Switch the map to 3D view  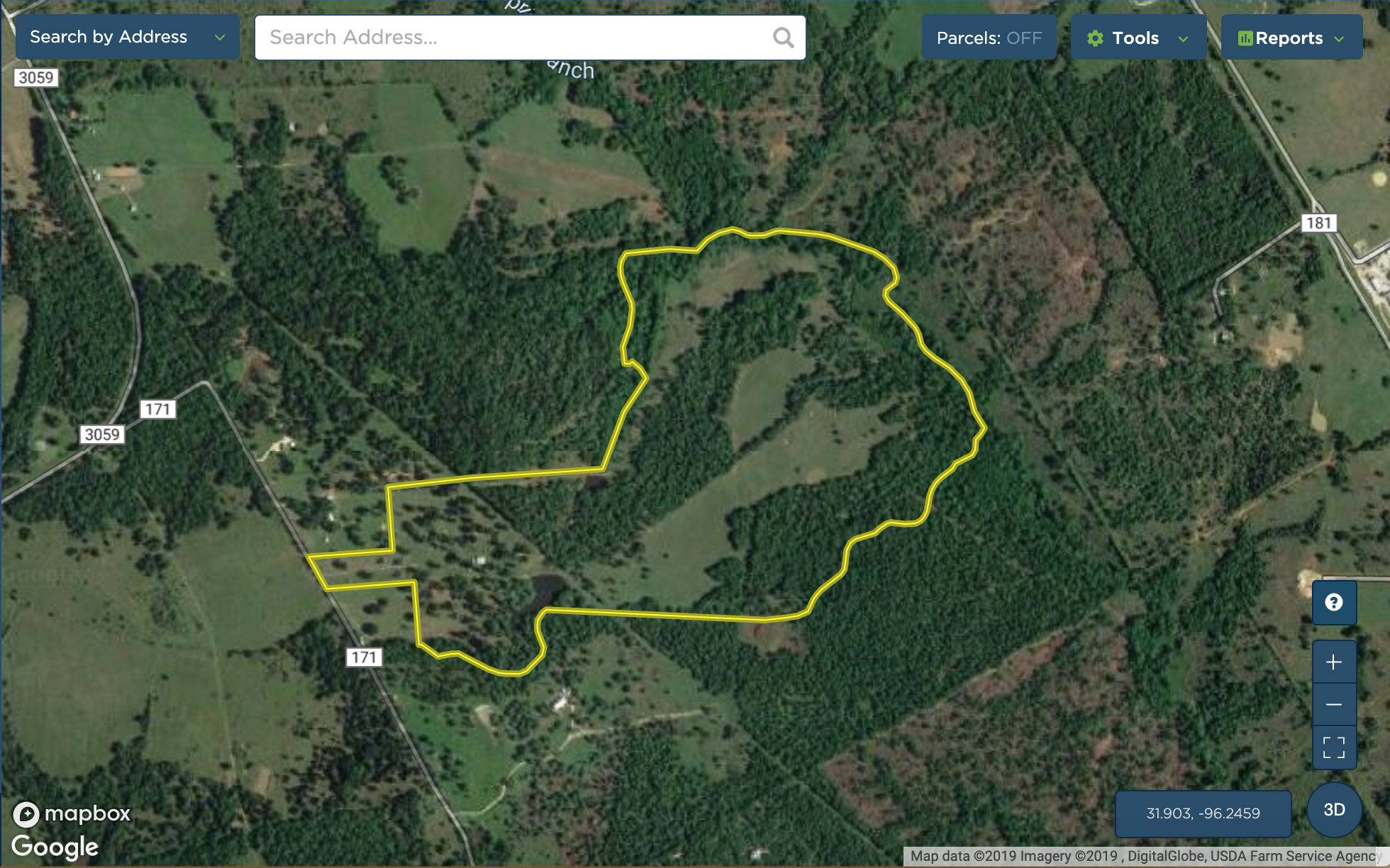coord(1335,810)
